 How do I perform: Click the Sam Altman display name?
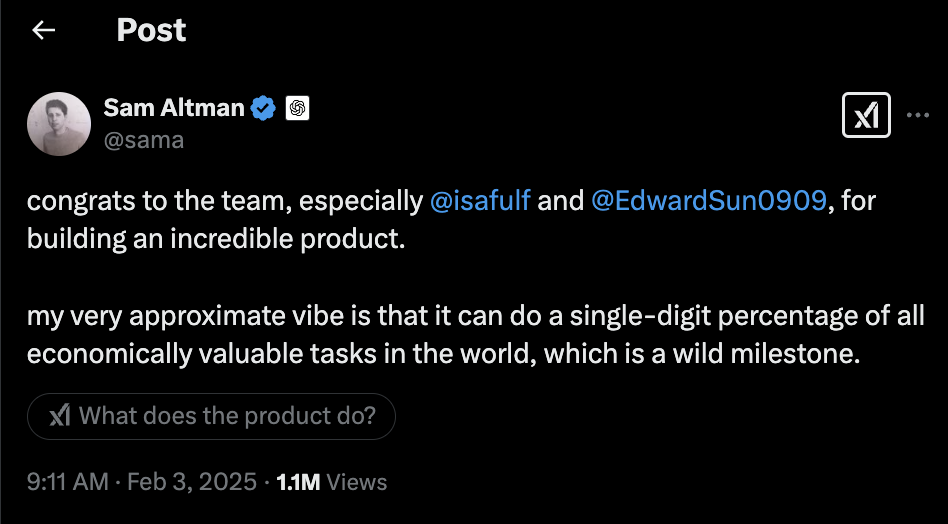pos(173,108)
